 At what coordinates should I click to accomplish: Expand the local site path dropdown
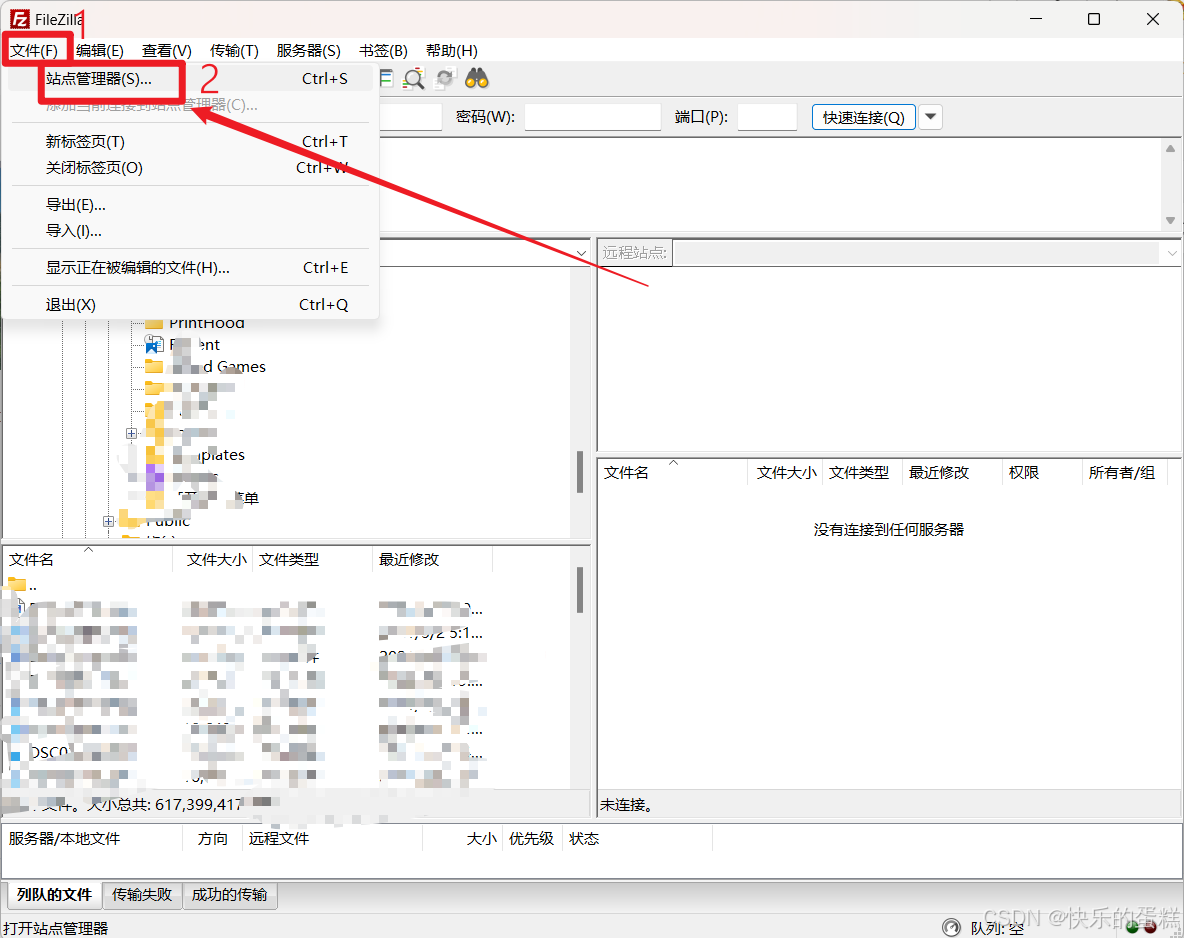581,253
